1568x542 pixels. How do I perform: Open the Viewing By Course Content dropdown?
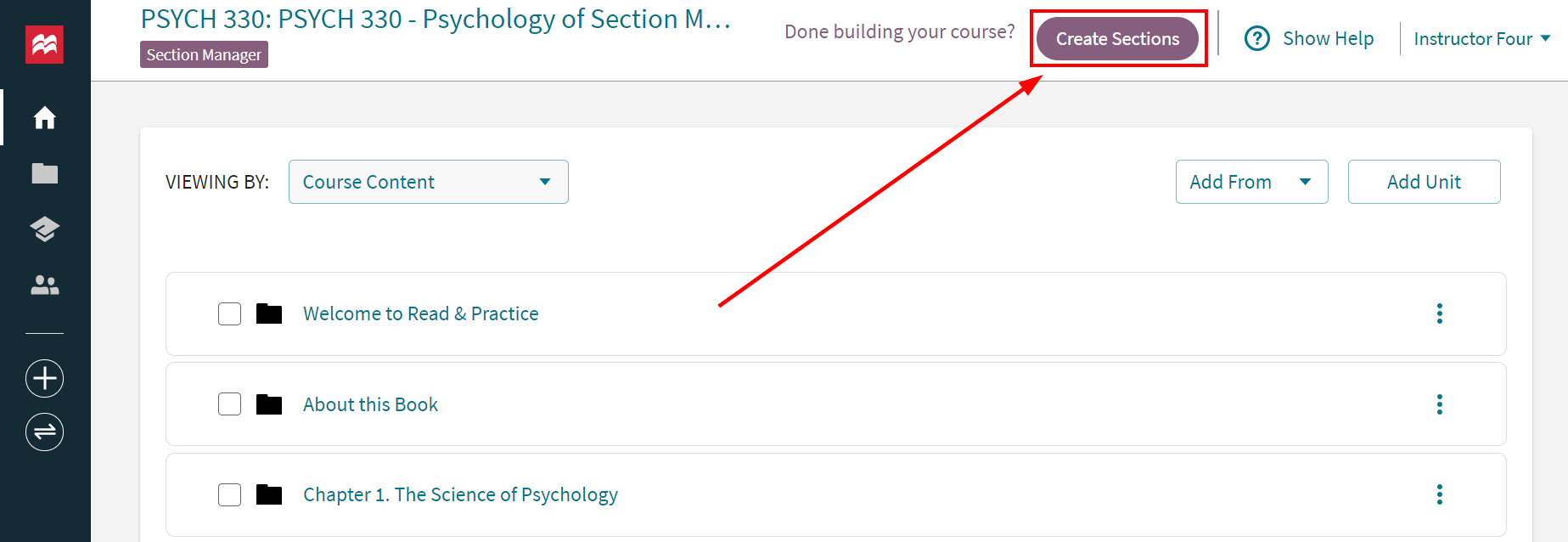tap(428, 181)
